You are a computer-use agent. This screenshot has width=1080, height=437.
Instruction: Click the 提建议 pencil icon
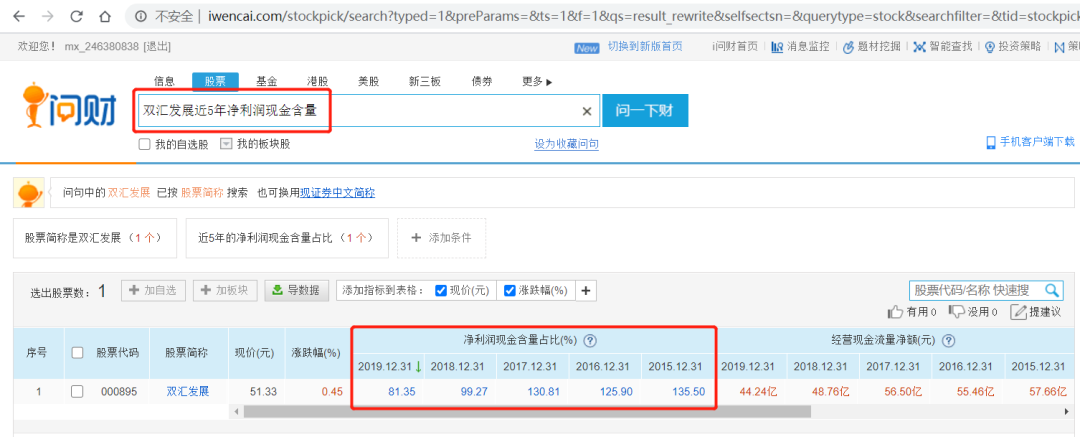(1018, 312)
